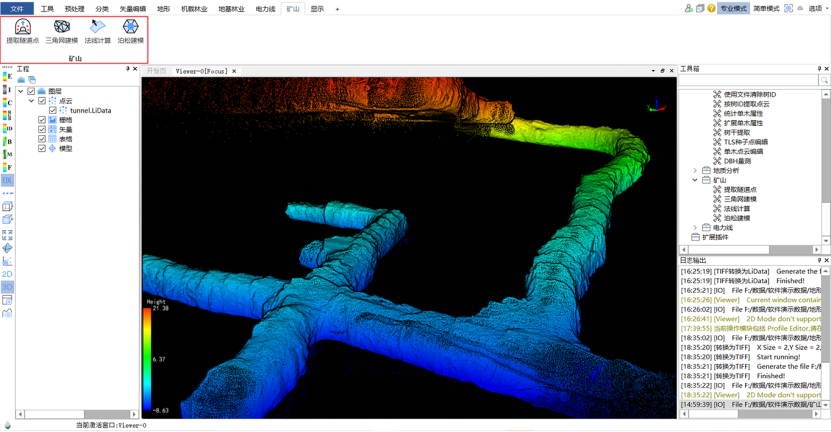
Task: Click the camera roam icon in sidebar
Action: [7, 313]
